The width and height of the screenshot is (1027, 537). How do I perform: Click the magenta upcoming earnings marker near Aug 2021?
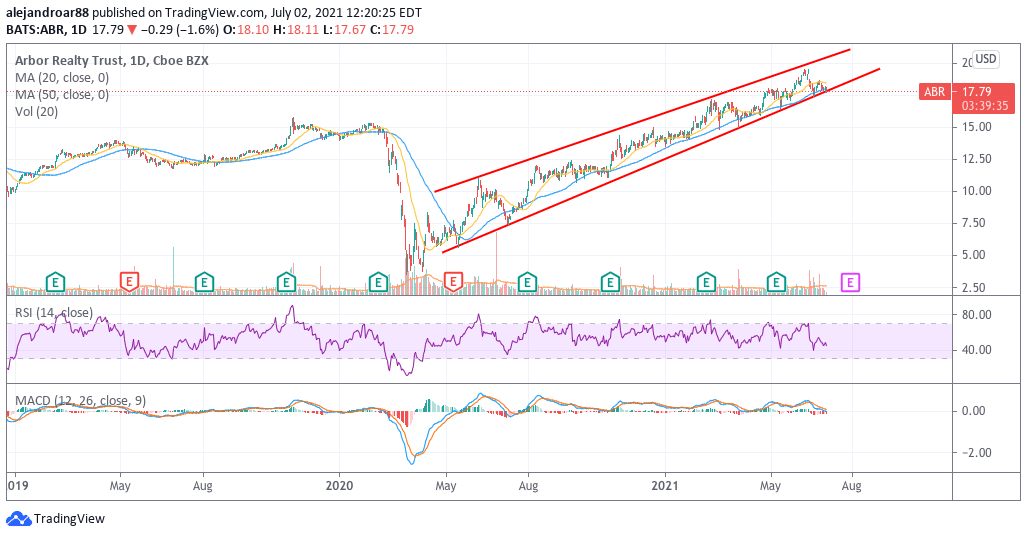coord(850,282)
